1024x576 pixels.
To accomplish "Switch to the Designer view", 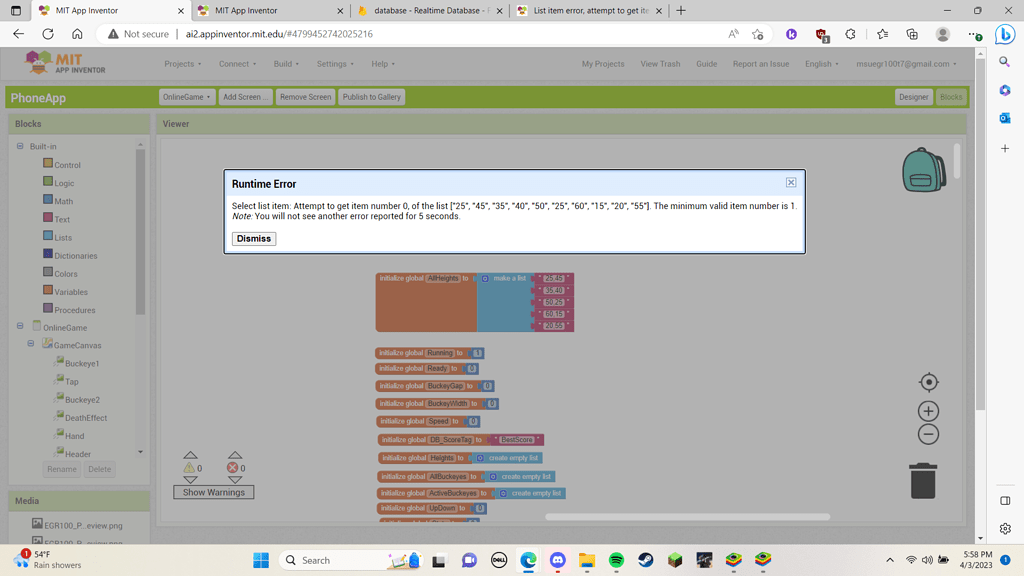I will pos(912,97).
